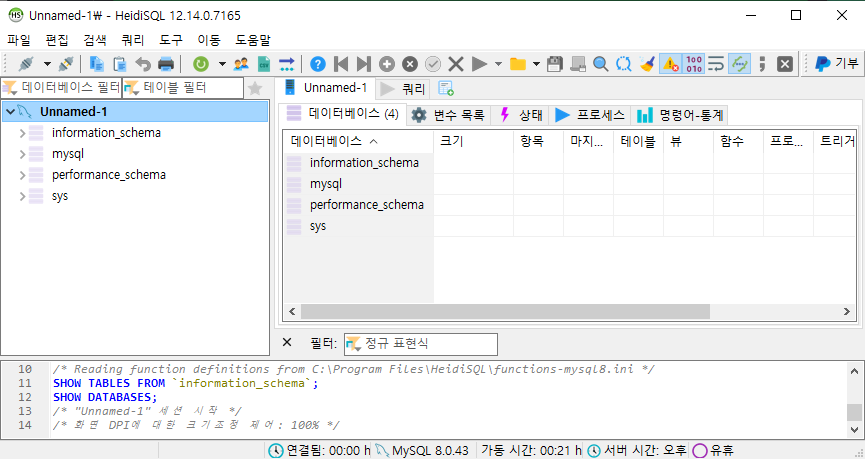The width and height of the screenshot is (865, 459).
Task: Sort by 데이터베이스 column header
Action: 359,141
